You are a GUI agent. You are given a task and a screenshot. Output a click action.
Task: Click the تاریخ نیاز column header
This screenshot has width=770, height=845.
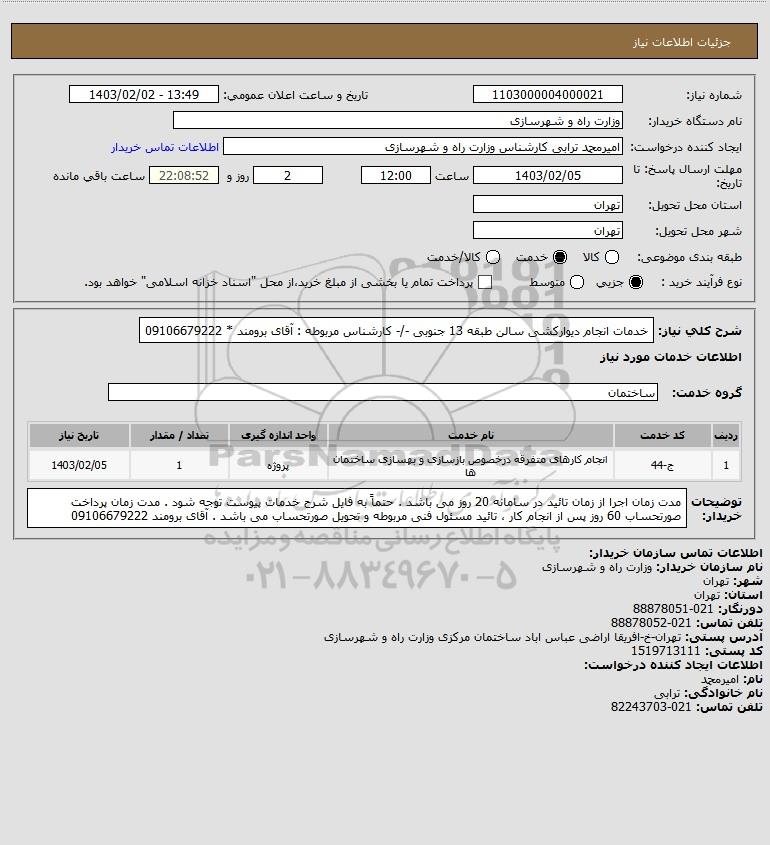coord(79,435)
